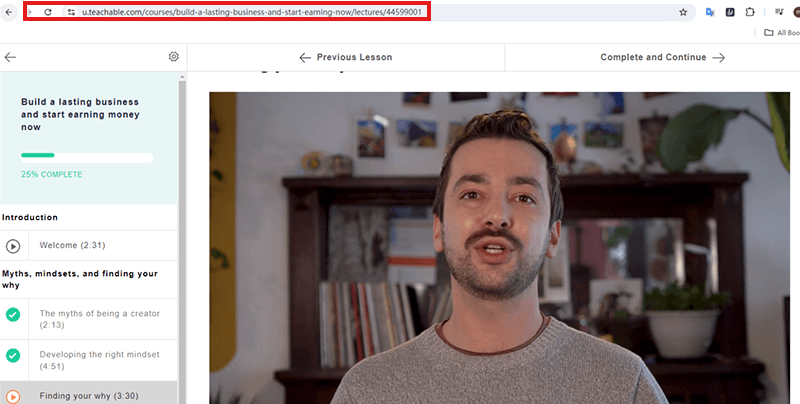Click the play icon next to Welcome
The height and width of the screenshot is (404, 800).
[x=13, y=246]
